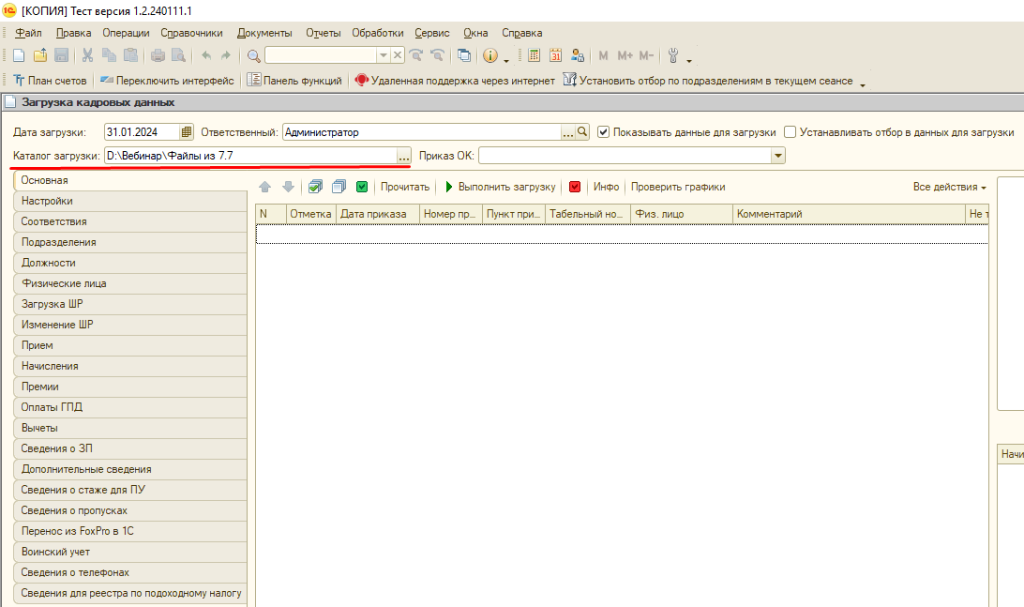Expand the toolbar search box dropdown arrow
The height and width of the screenshot is (607, 1024).
pyautogui.click(x=382, y=56)
